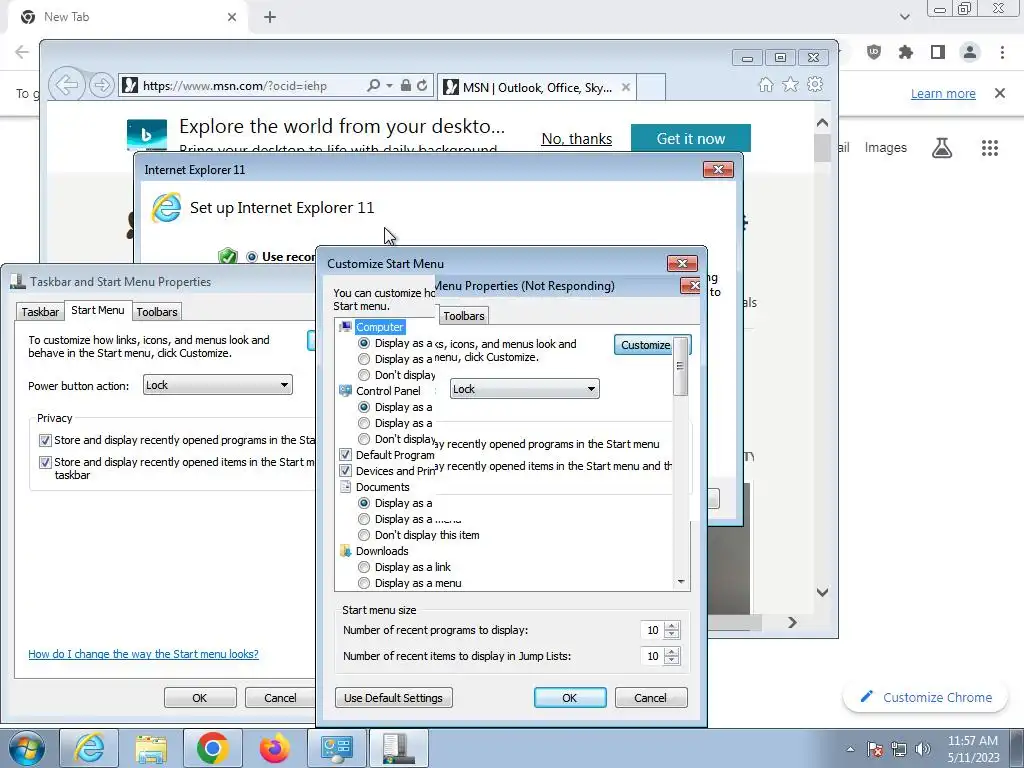Viewport: 1024px width, 768px height.
Task: Select the Chrome New Tab tab
Action: (129, 17)
